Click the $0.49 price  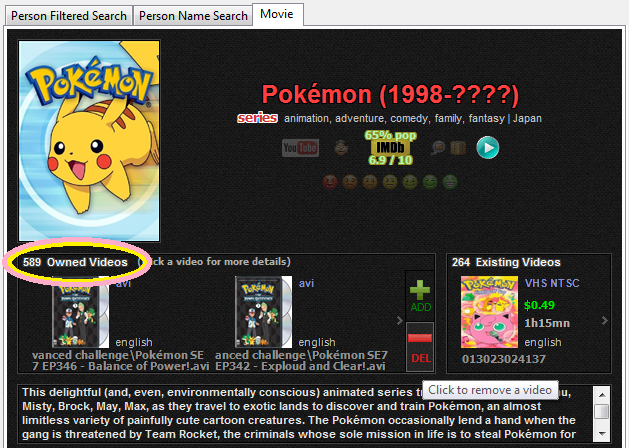pyautogui.click(x=539, y=305)
